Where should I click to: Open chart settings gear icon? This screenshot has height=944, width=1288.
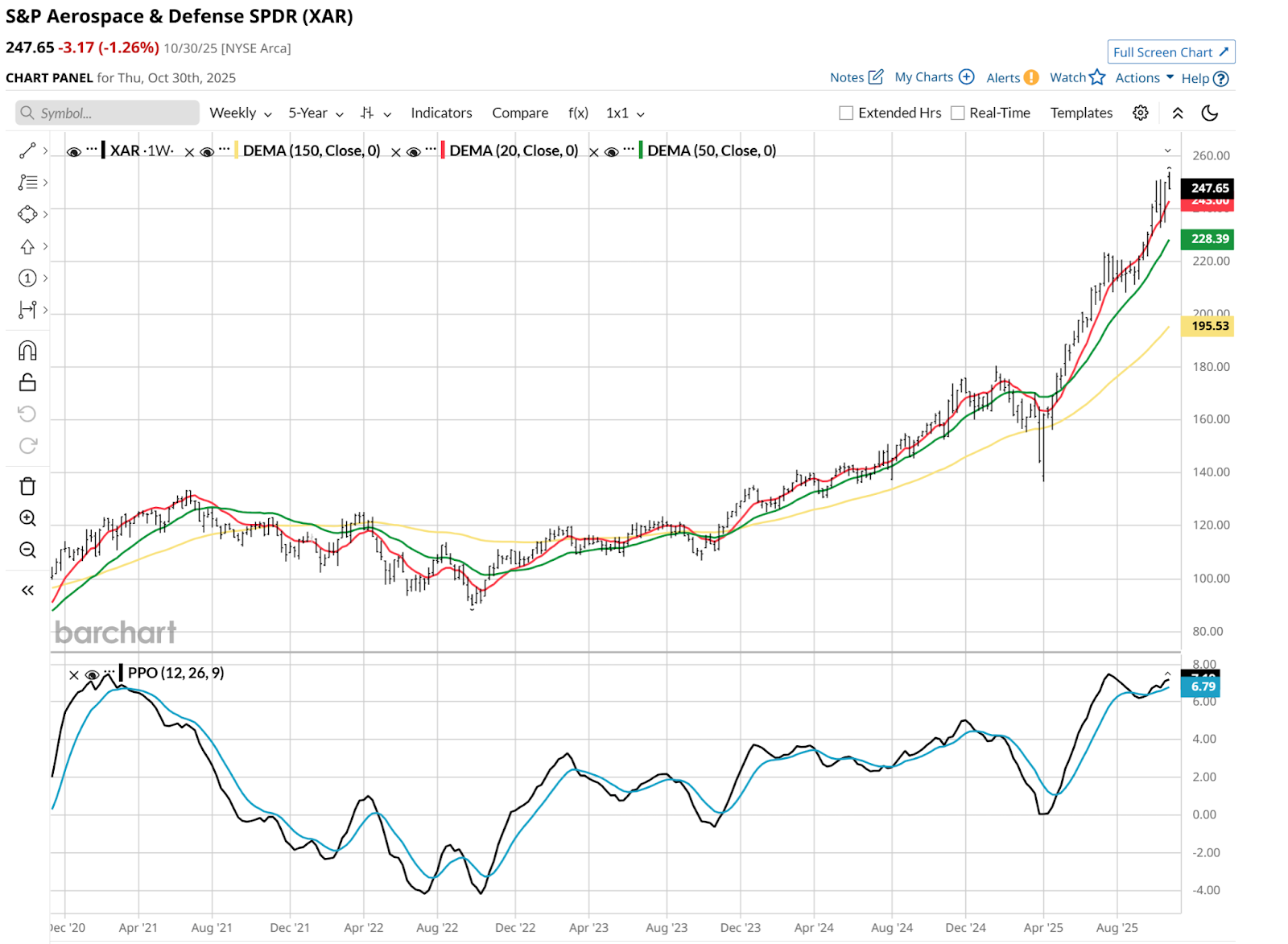tap(1141, 113)
